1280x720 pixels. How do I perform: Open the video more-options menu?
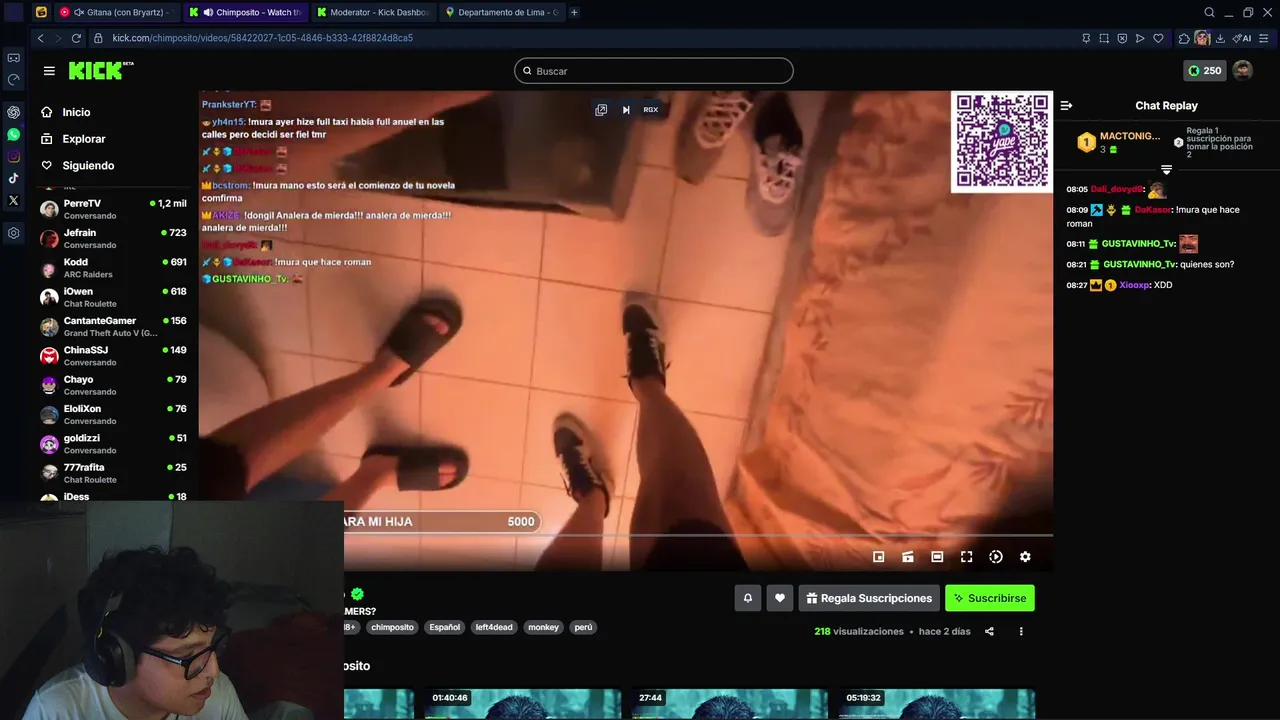tap(1021, 631)
